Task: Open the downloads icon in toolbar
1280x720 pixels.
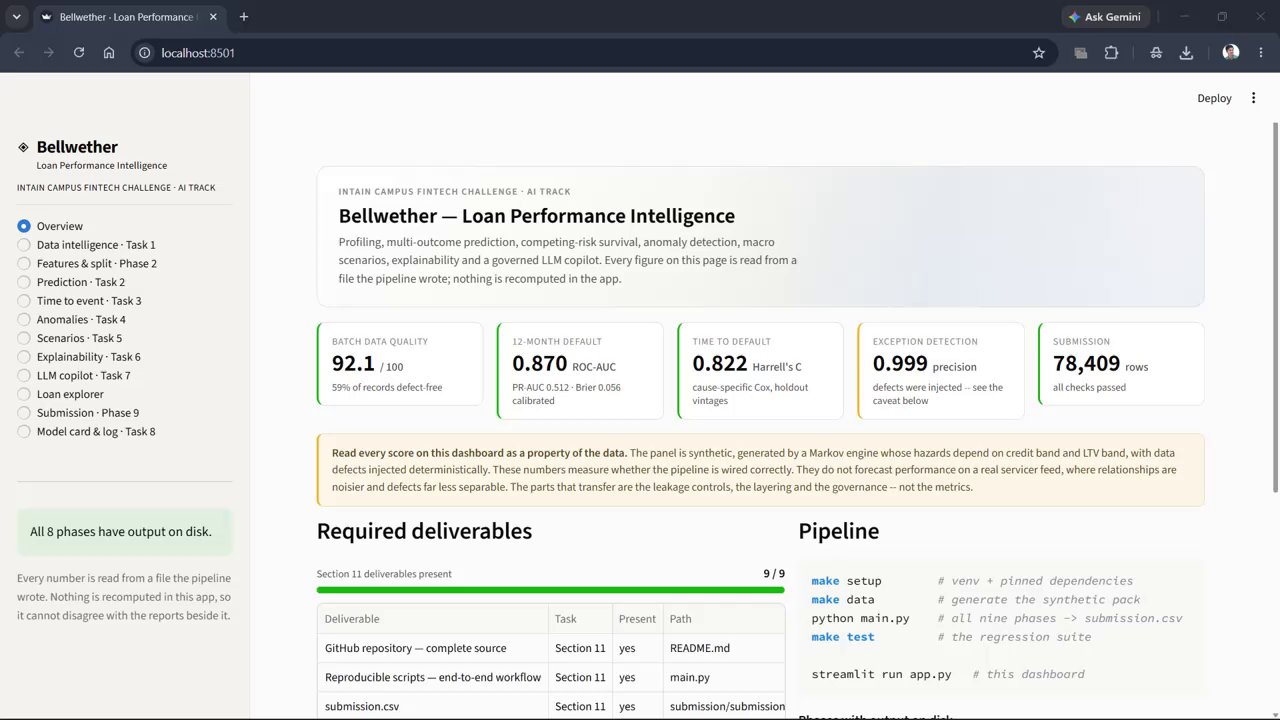Action: [1186, 53]
